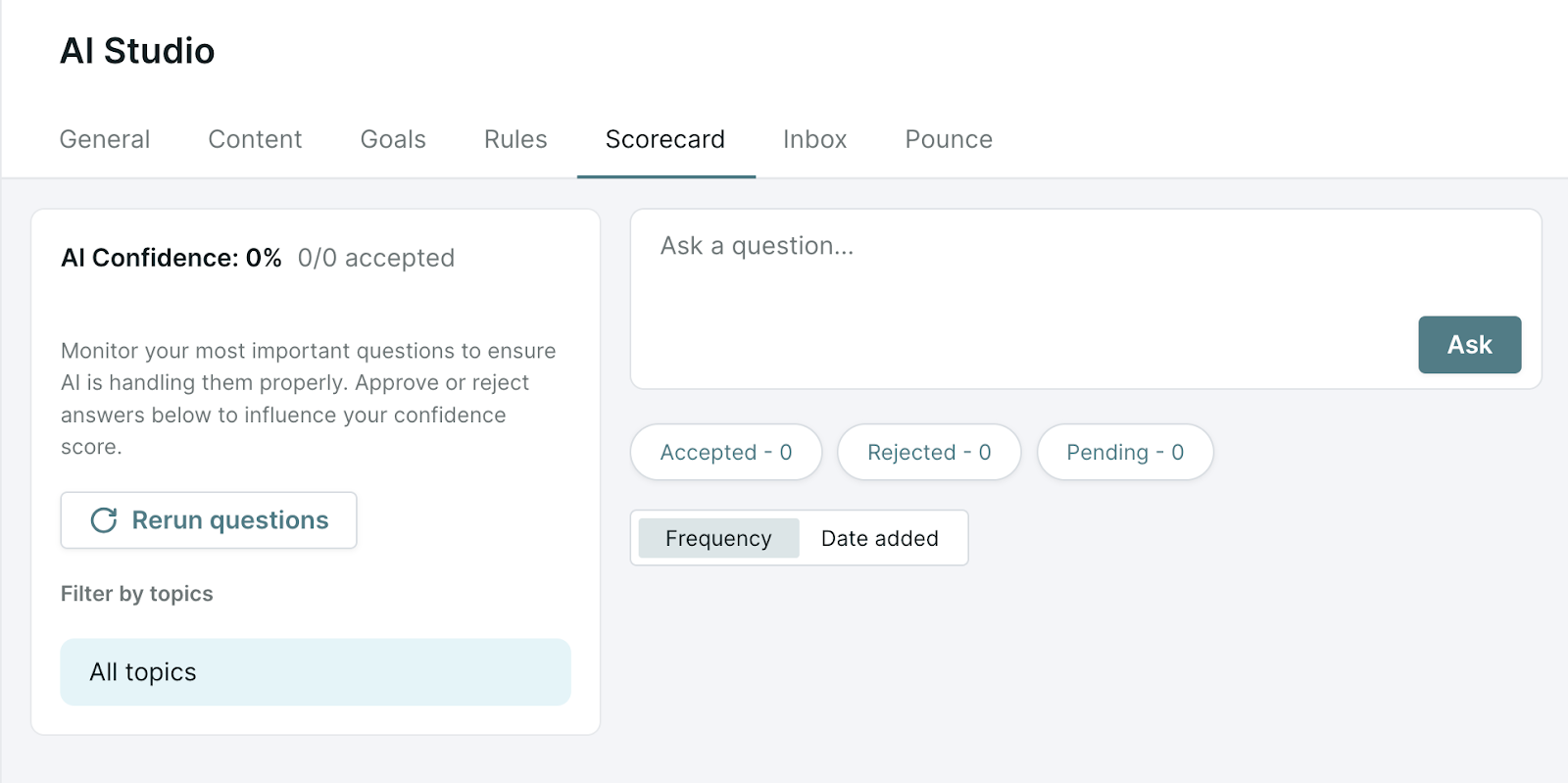Sort questions by Frequency
This screenshot has width=1568, height=783.
pos(718,538)
